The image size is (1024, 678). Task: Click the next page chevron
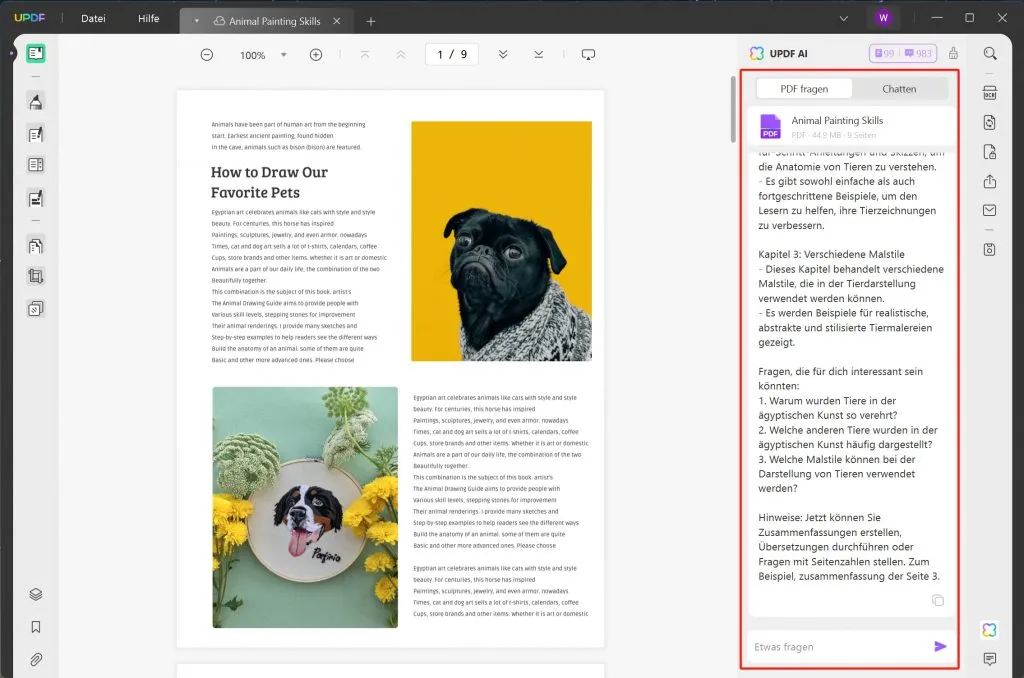click(x=503, y=55)
